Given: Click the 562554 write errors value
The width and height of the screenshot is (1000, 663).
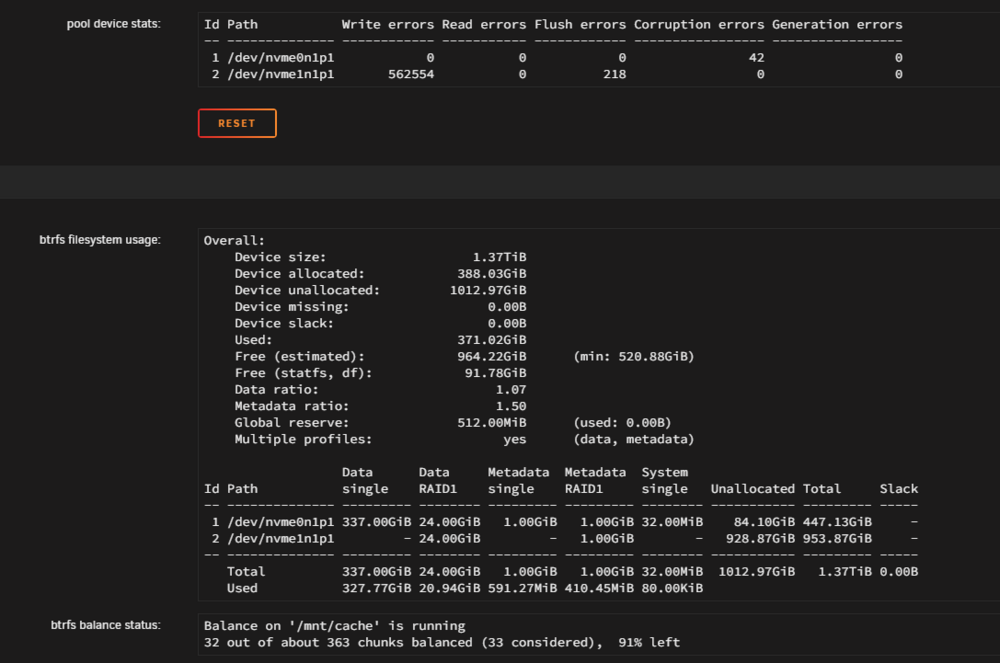Looking at the screenshot, I should [411, 74].
